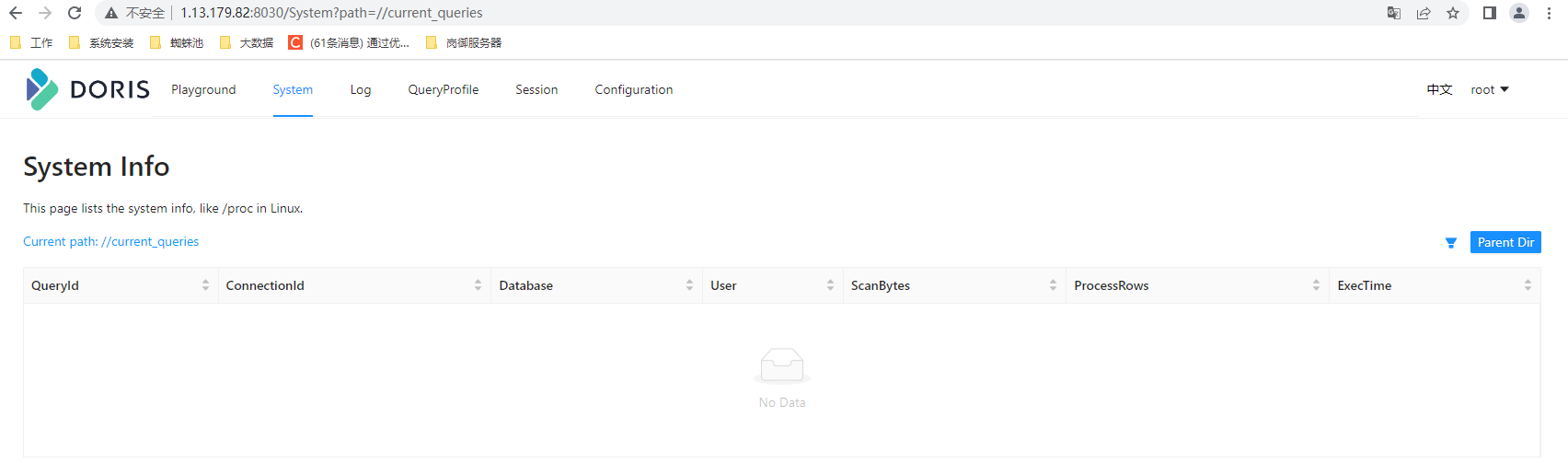1568x463 pixels.
Task: Switch language to 中文
Action: click(x=1439, y=89)
